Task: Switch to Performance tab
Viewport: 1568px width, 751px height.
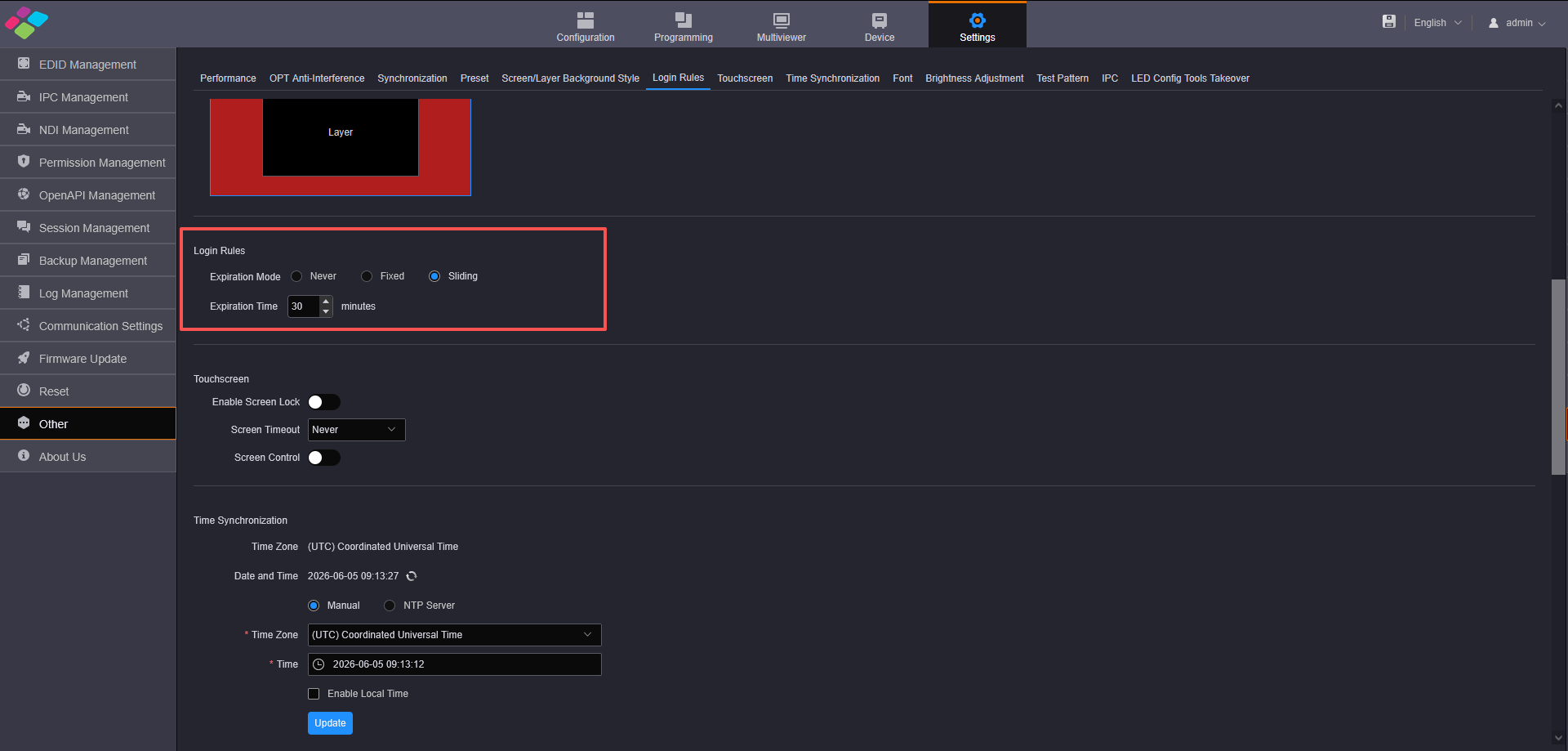Action: click(x=228, y=78)
